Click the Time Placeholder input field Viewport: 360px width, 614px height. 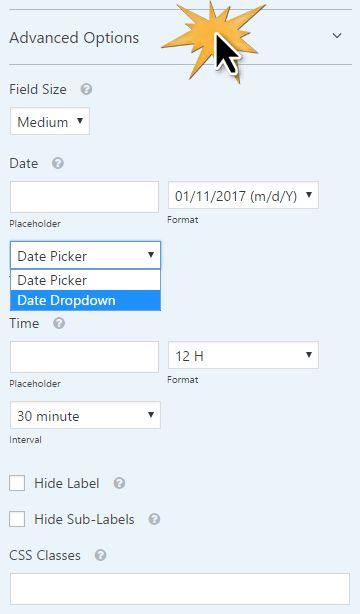[85, 357]
